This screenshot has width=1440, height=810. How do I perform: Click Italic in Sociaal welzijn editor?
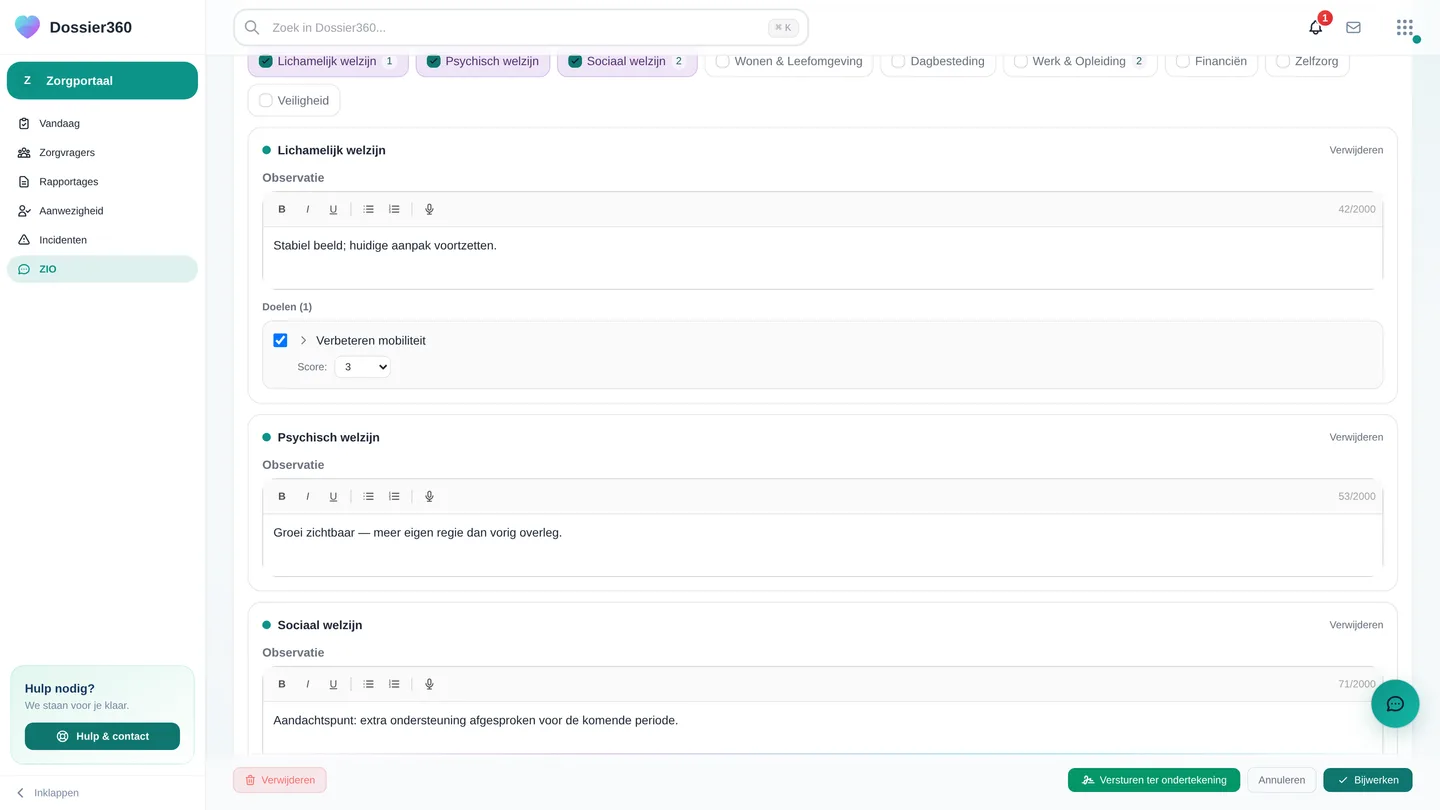pyautogui.click(x=308, y=684)
